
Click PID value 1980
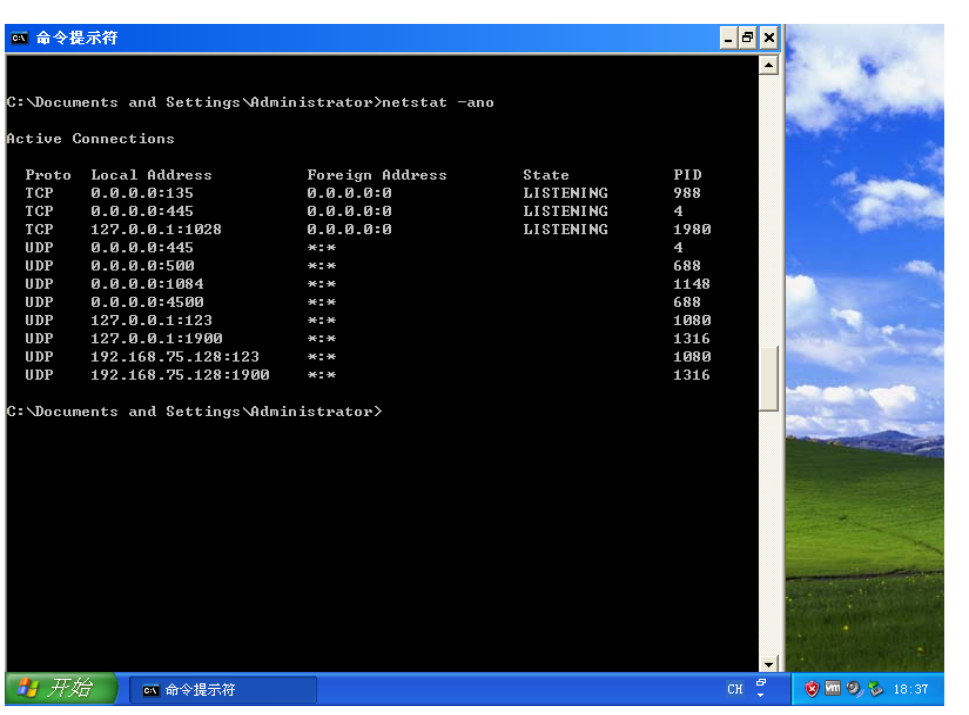[692, 229]
